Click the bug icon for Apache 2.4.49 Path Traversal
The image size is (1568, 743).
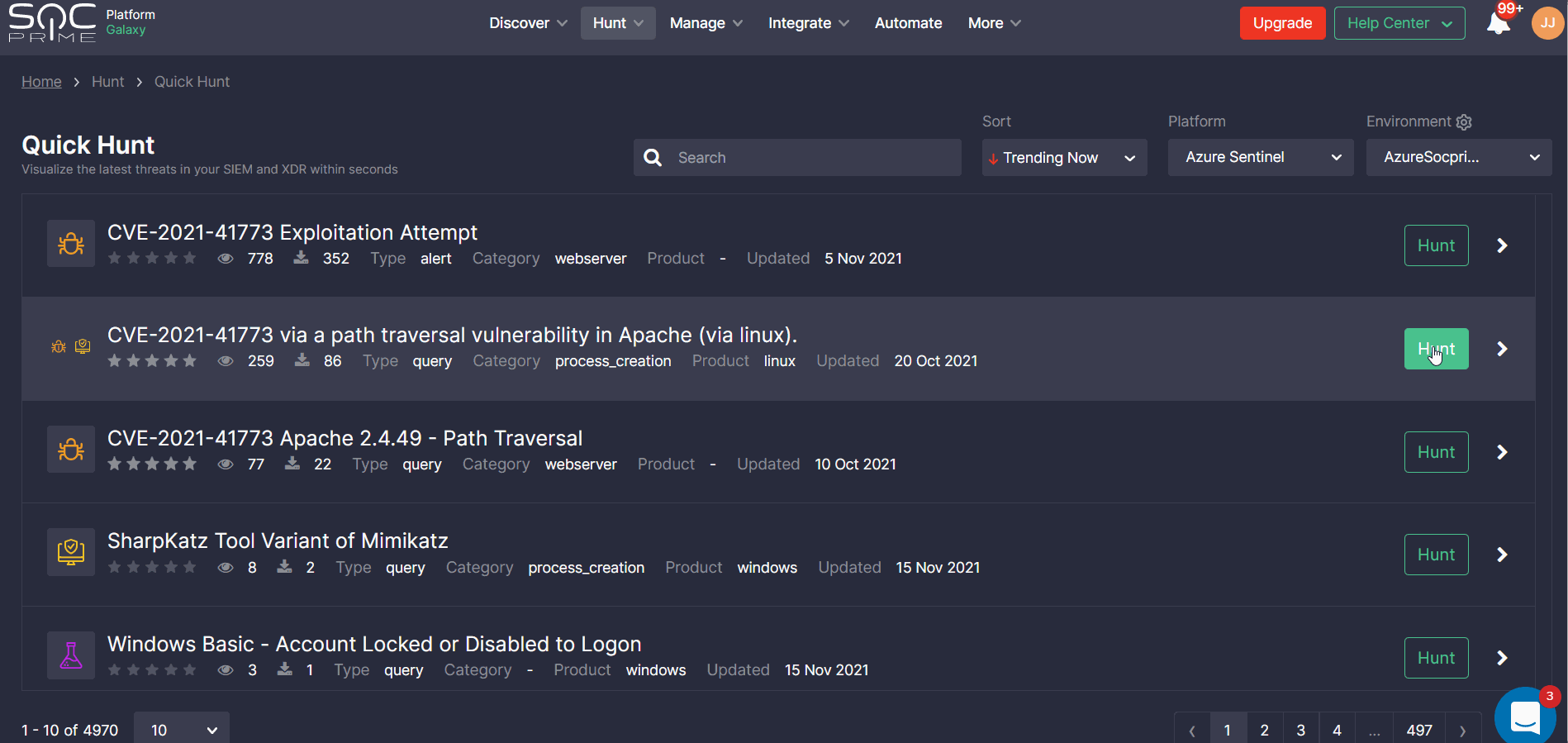coord(71,450)
